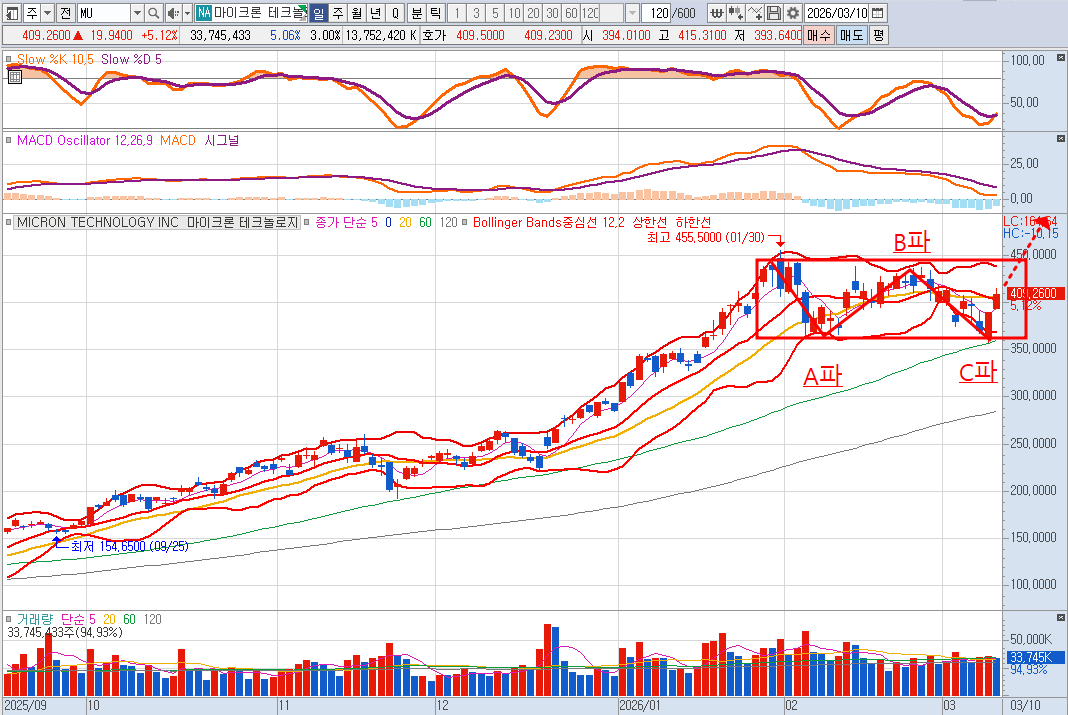Click the candlestick add indicator icon

(x=736, y=13)
